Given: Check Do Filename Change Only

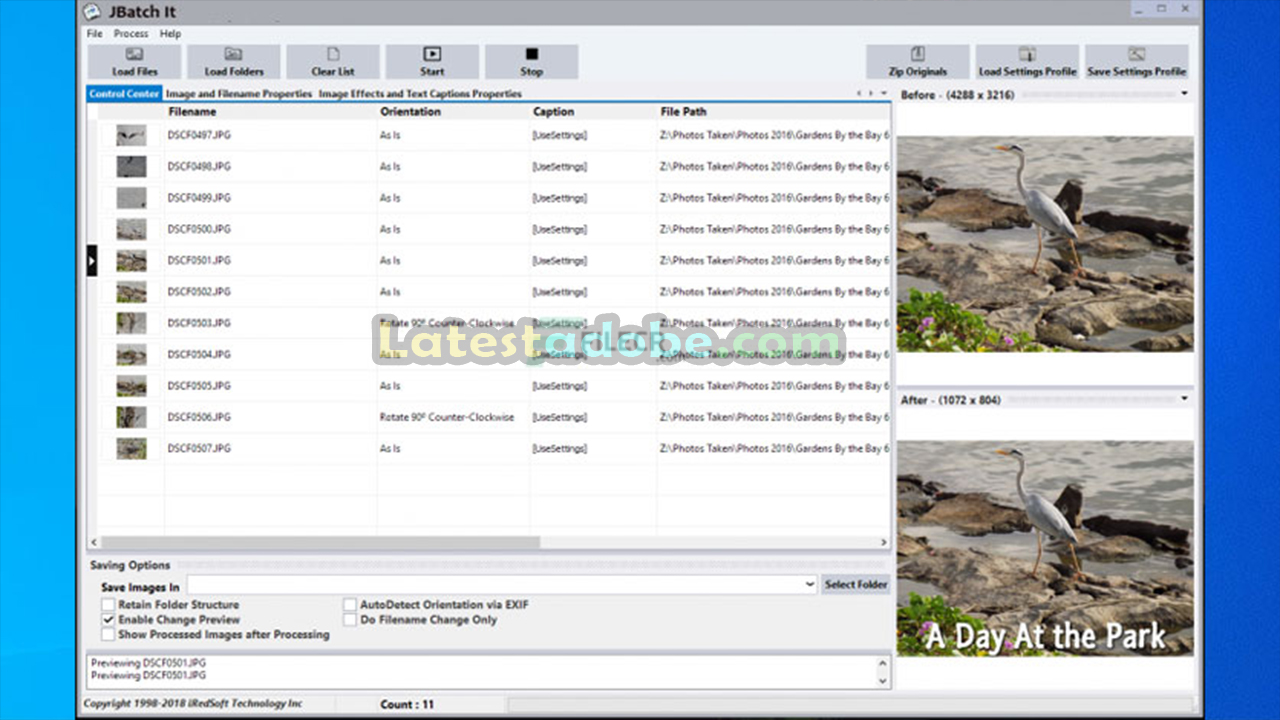Looking at the screenshot, I should coord(350,620).
